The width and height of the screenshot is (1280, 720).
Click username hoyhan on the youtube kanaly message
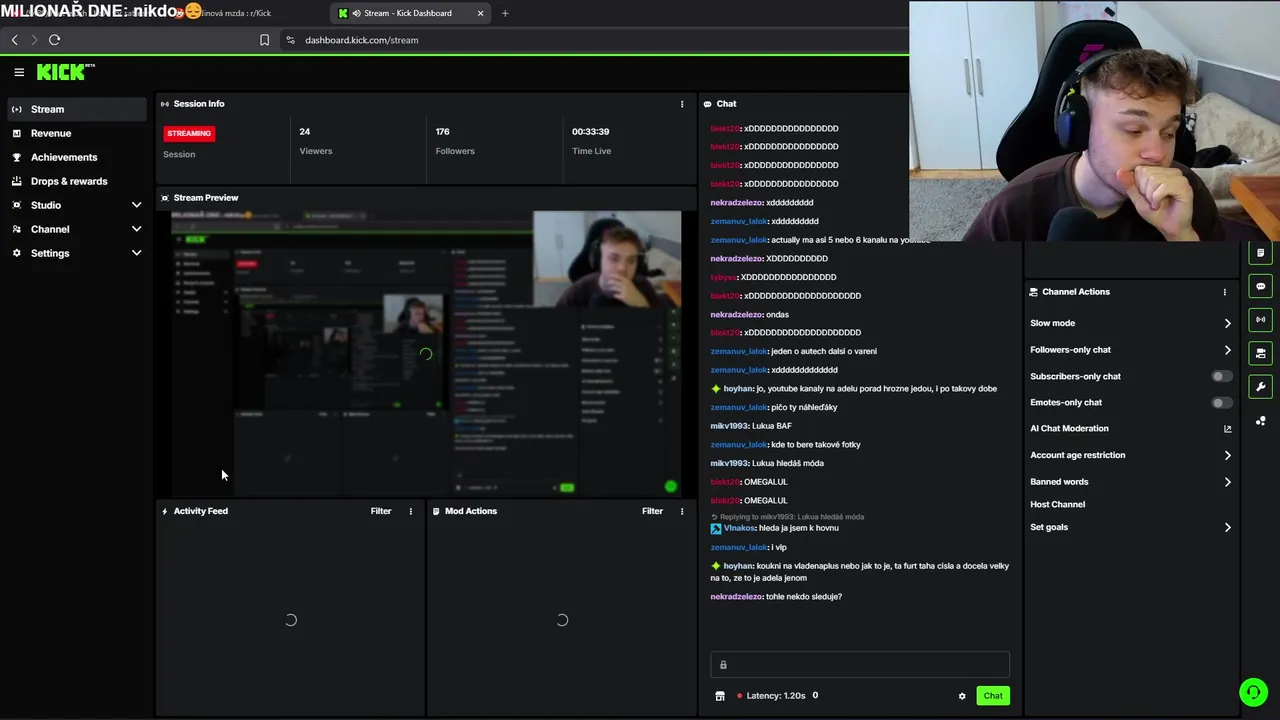pos(738,389)
